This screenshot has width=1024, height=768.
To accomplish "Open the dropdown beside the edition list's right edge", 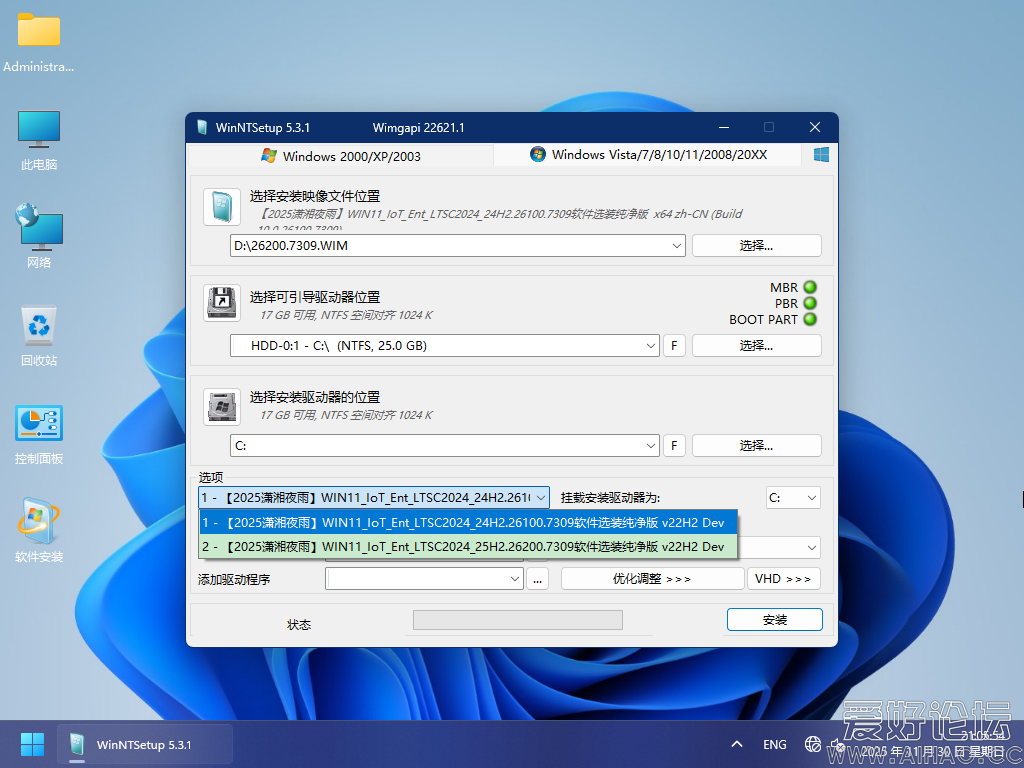I will click(x=812, y=547).
